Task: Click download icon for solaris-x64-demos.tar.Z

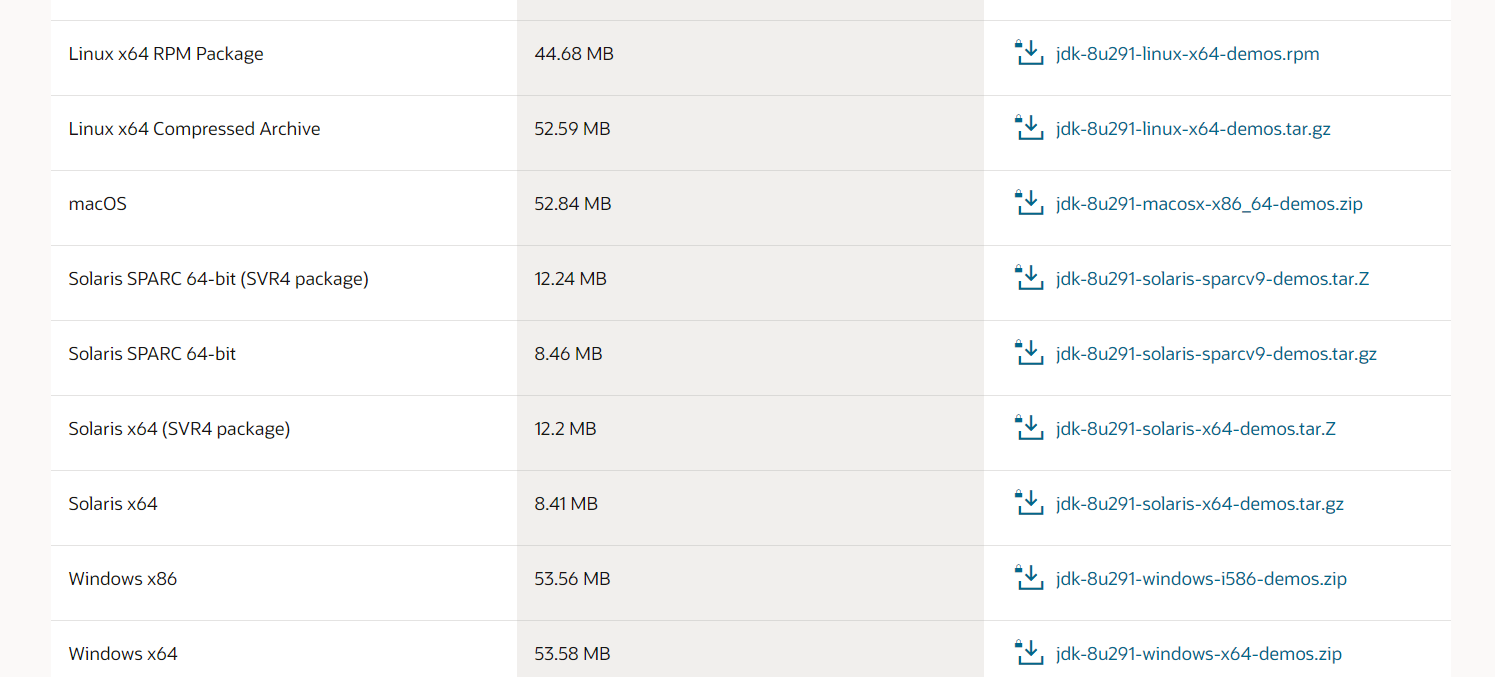Action: (1029, 428)
